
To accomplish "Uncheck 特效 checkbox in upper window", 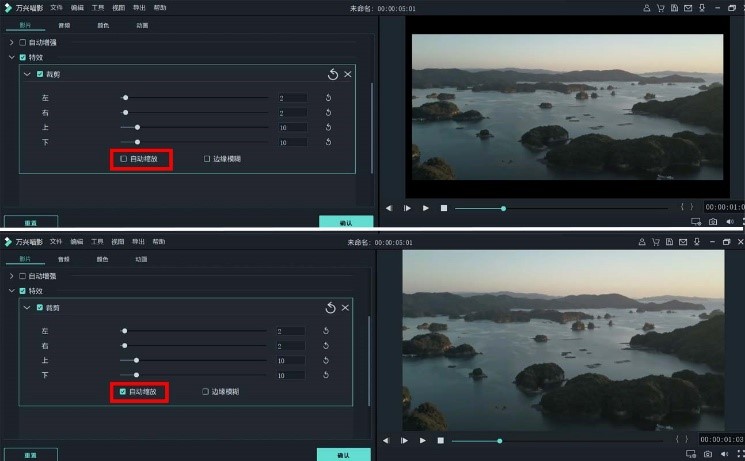I will [22, 58].
